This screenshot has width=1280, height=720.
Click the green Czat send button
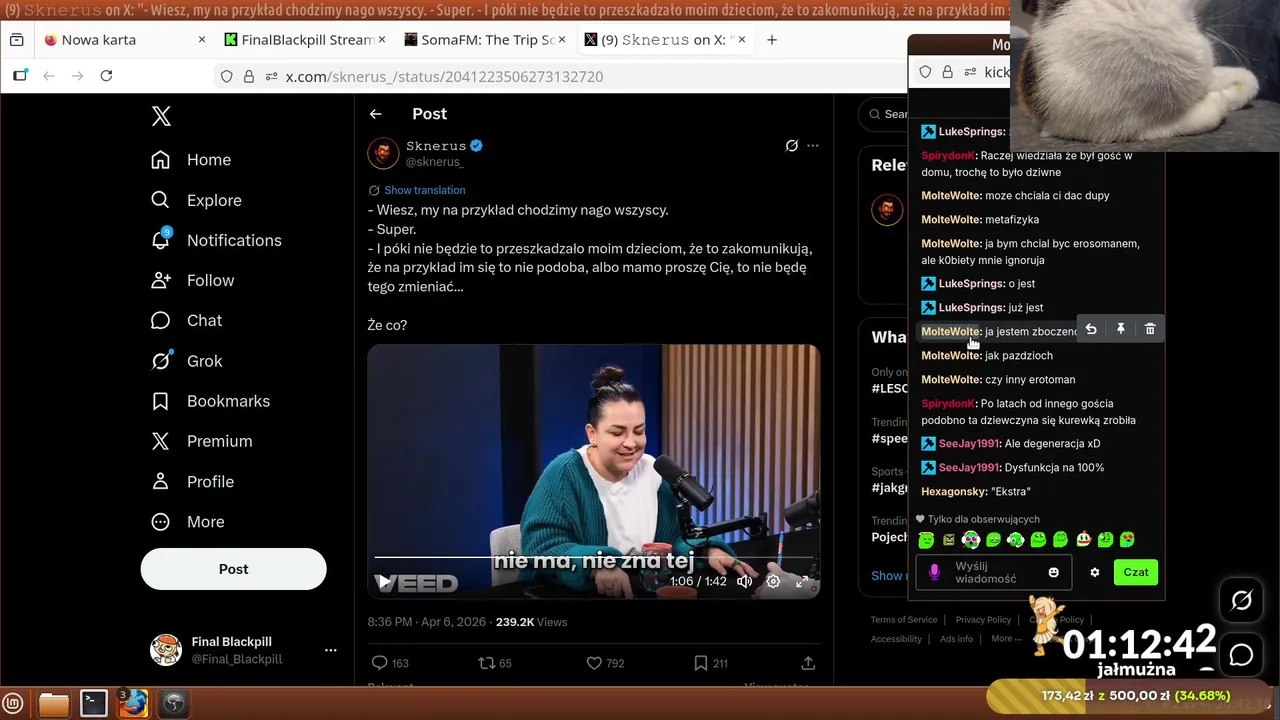1136,572
